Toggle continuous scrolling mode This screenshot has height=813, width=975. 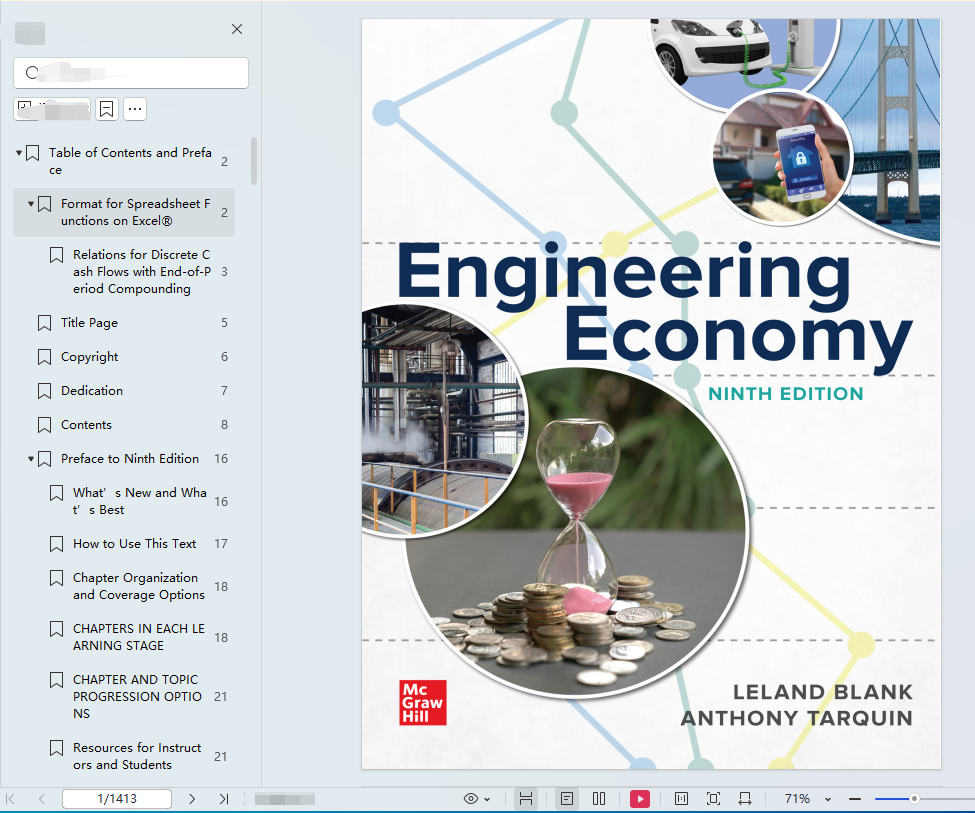coord(526,799)
